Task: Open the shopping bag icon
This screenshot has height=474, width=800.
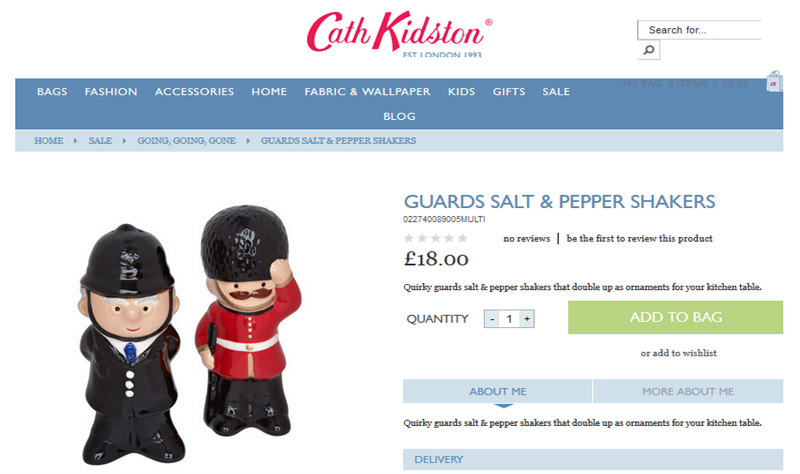Action: click(773, 82)
